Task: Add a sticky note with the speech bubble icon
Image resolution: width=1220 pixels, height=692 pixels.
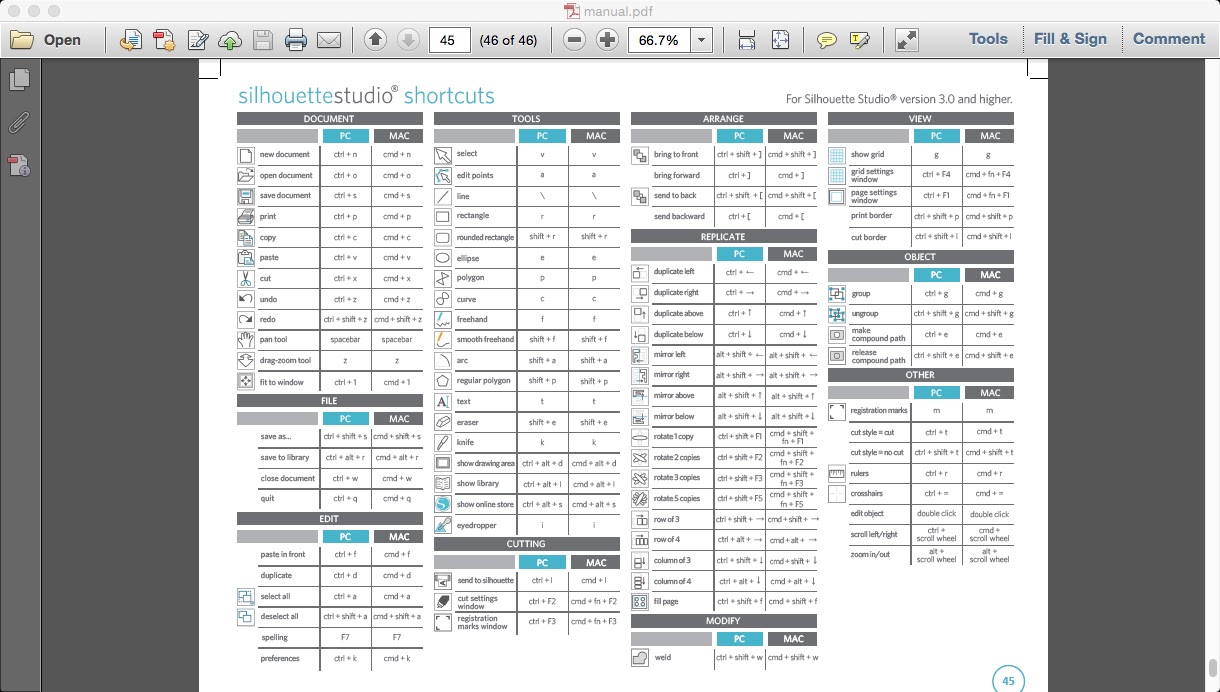Action: (826, 40)
